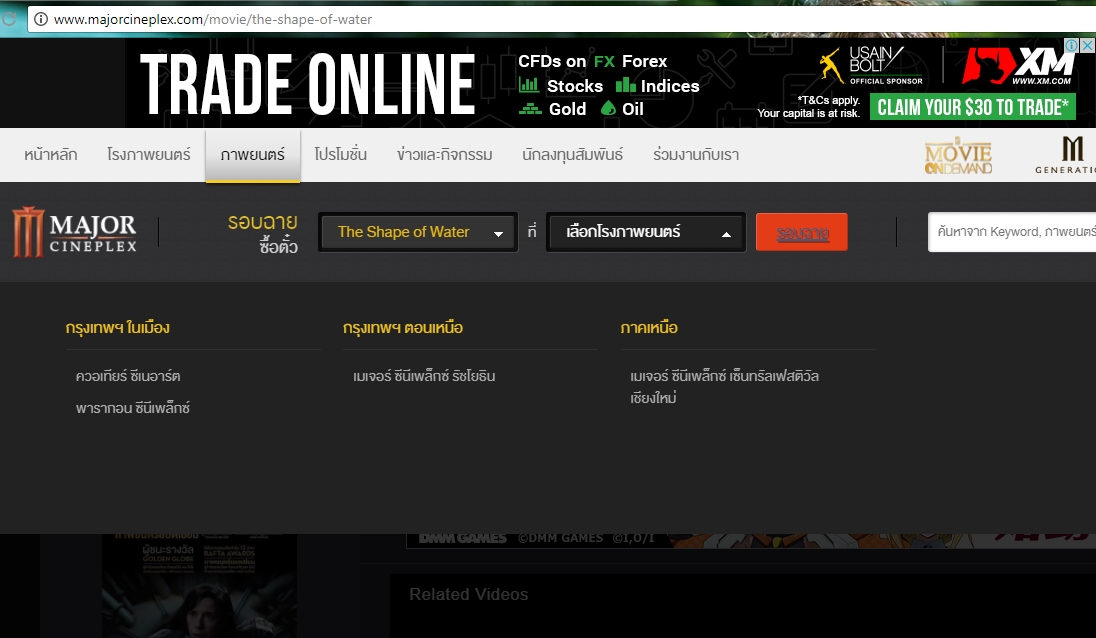Click the movie poster thumbnail
Image resolution: width=1096 pixels, height=638 pixels.
tap(199, 586)
